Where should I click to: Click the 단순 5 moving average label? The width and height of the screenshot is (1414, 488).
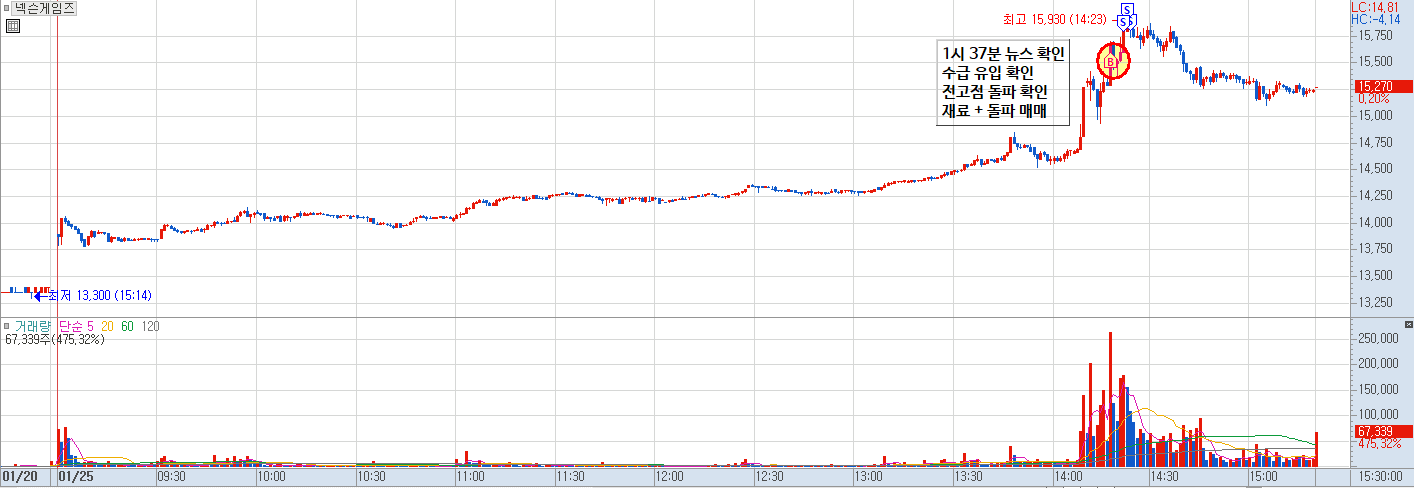coord(76,326)
